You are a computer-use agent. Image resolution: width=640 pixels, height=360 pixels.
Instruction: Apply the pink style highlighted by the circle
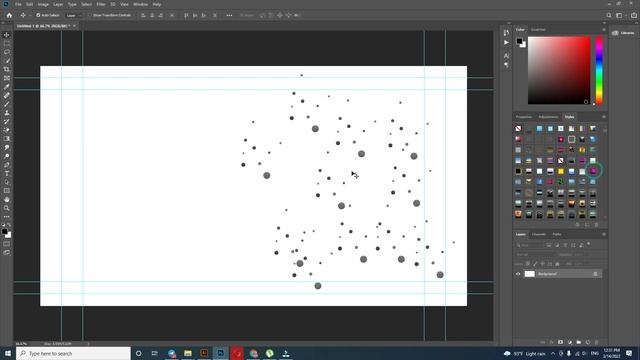point(593,171)
